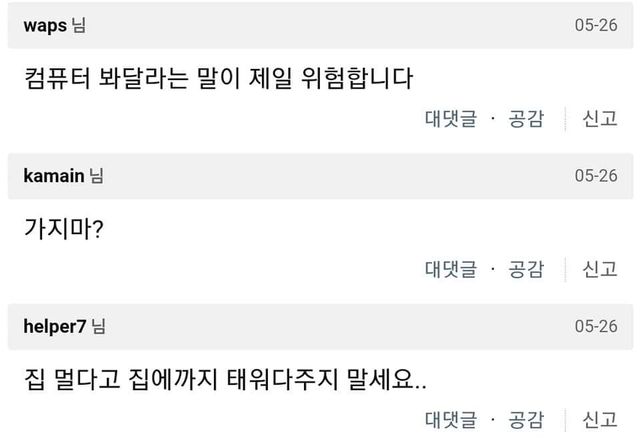640x445 pixels.
Task: Open kamain user profile
Action: (53, 176)
